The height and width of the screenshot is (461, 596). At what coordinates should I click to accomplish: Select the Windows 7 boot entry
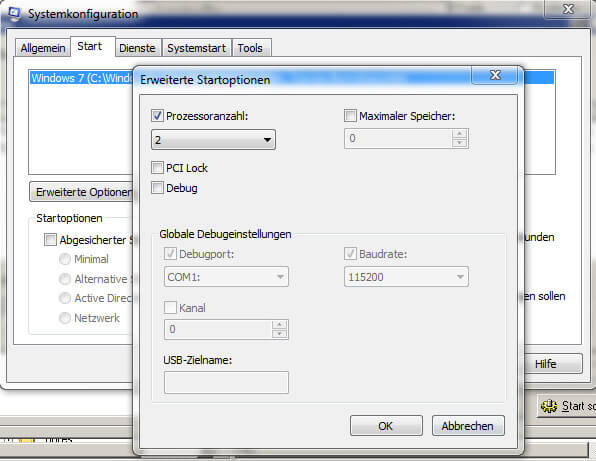tap(82, 78)
